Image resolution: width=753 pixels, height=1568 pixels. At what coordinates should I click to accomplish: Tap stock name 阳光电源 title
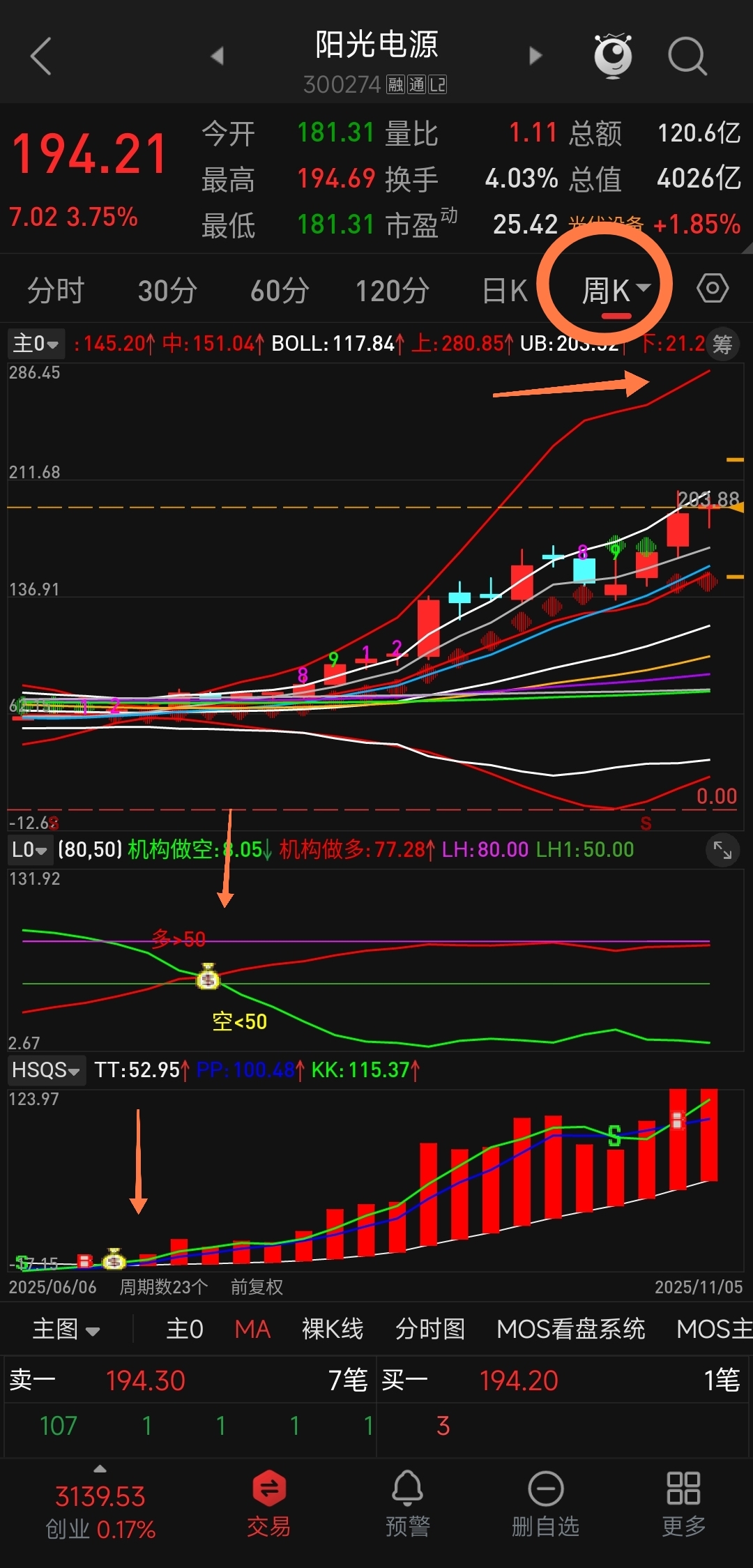click(x=376, y=45)
